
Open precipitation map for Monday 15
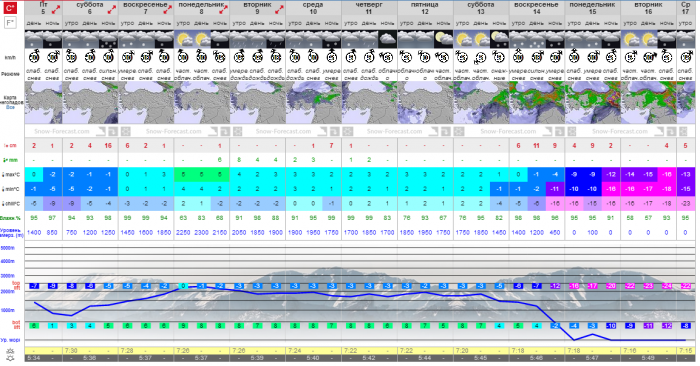592,102
